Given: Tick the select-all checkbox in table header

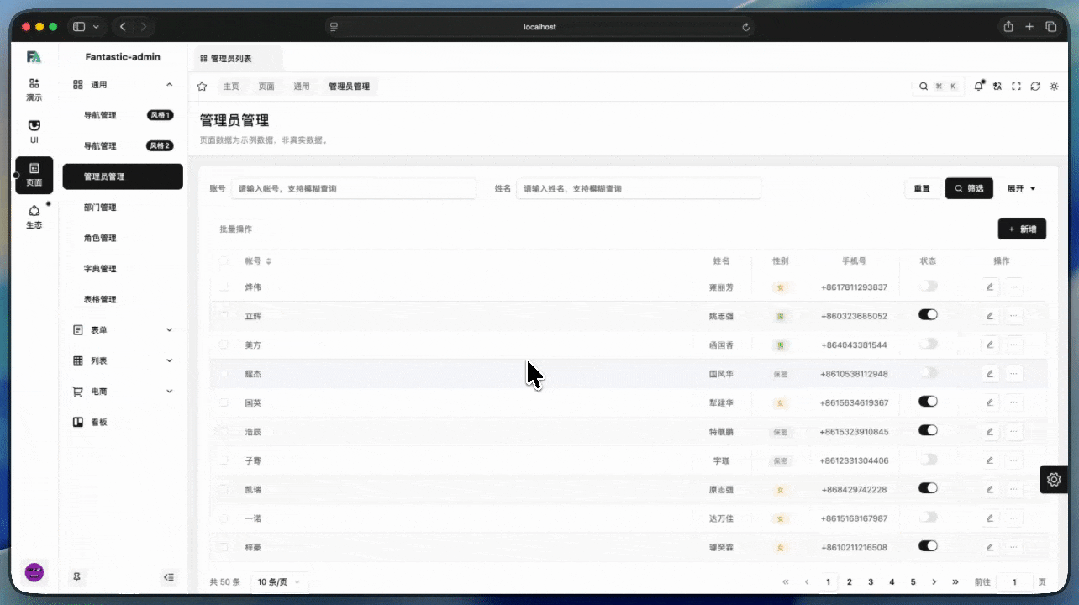Looking at the screenshot, I should pyautogui.click(x=224, y=262).
